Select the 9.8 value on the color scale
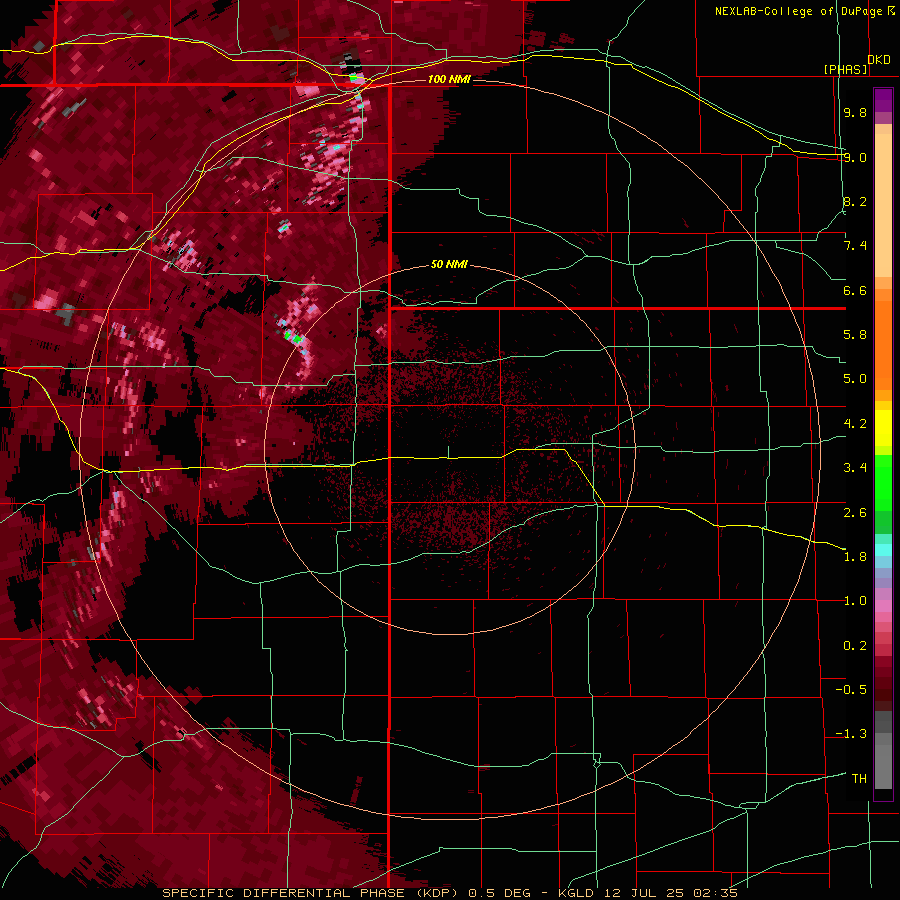The image size is (900, 900). tap(855, 112)
